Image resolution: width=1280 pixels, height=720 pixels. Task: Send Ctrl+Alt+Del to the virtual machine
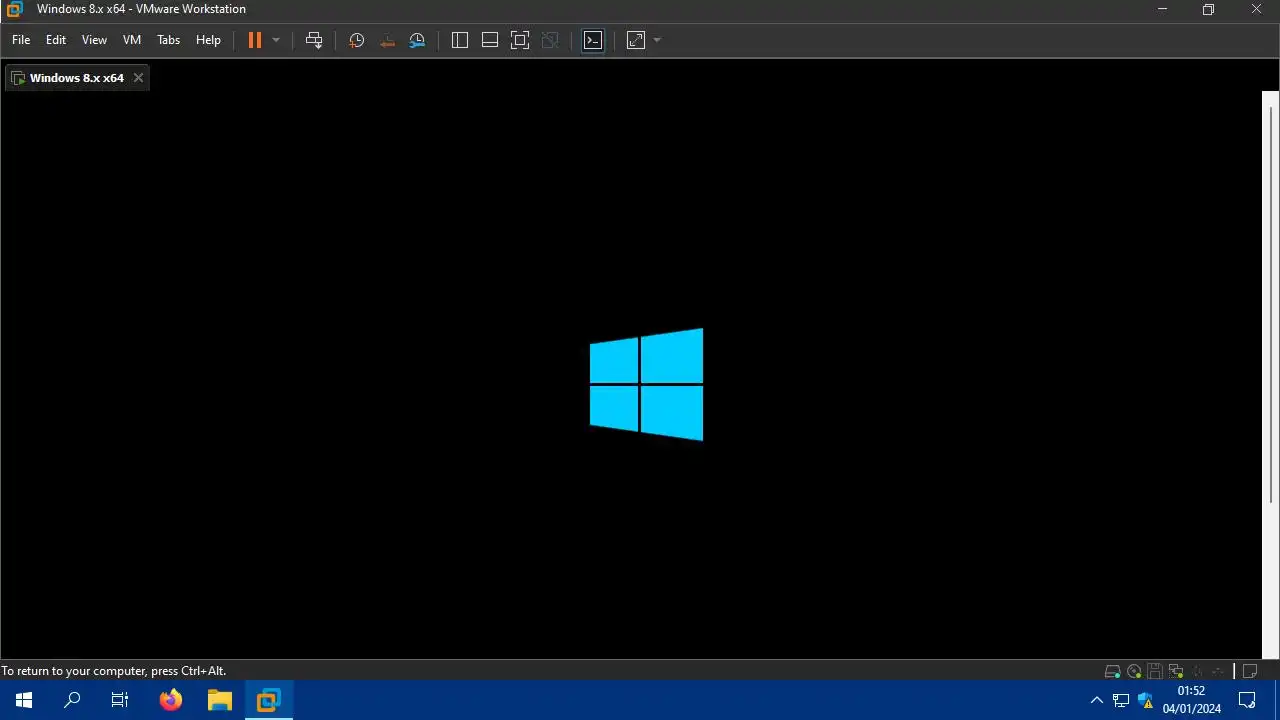click(x=314, y=40)
